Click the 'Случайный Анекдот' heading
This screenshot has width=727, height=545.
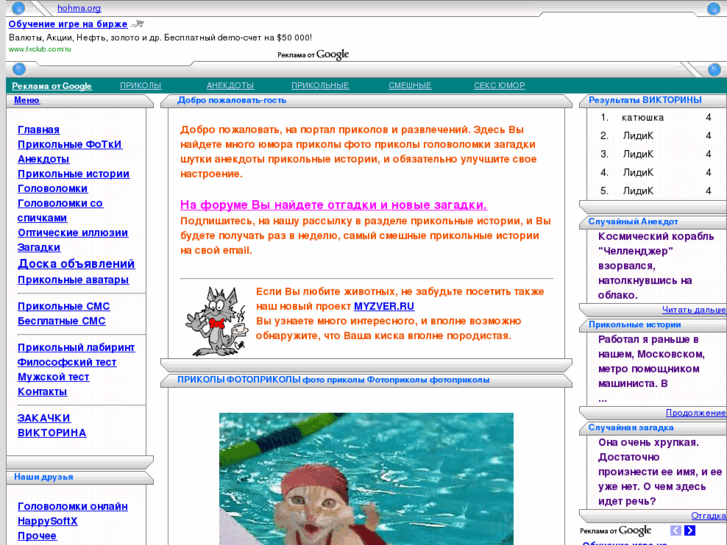click(x=633, y=222)
